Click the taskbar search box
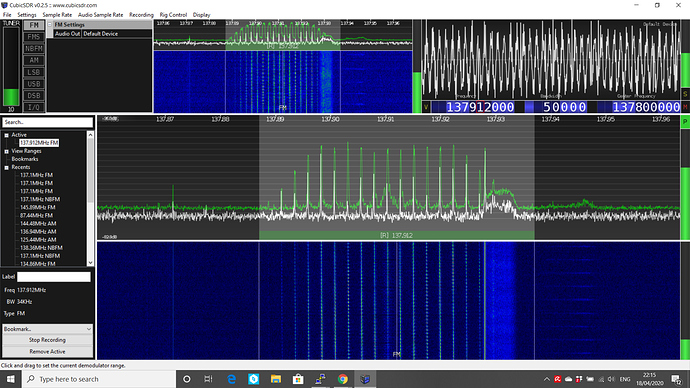The height and width of the screenshot is (388, 690). pos(99,379)
